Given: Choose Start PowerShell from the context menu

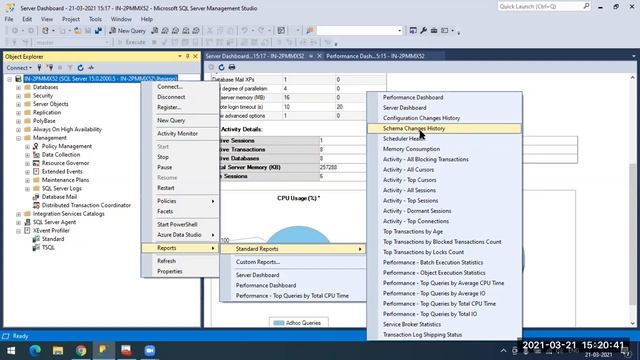Looking at the screenshot, I should click(x=180, y=224).
